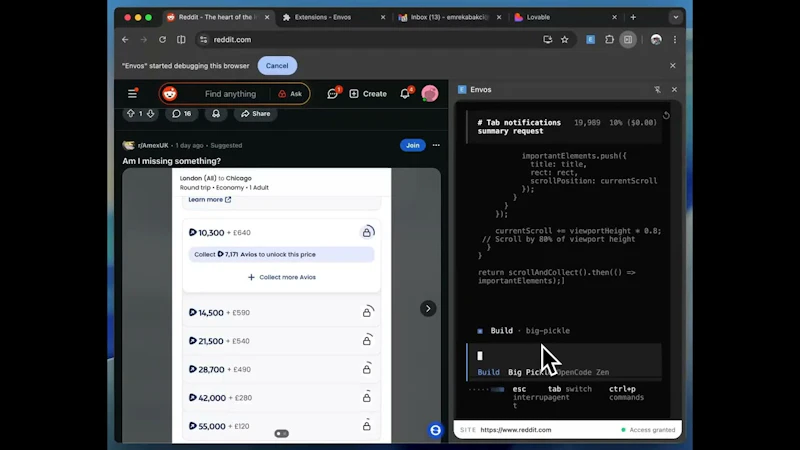The image size is (800, 450).
Task: Open post options three-dot menu
Action: (436, 145)
